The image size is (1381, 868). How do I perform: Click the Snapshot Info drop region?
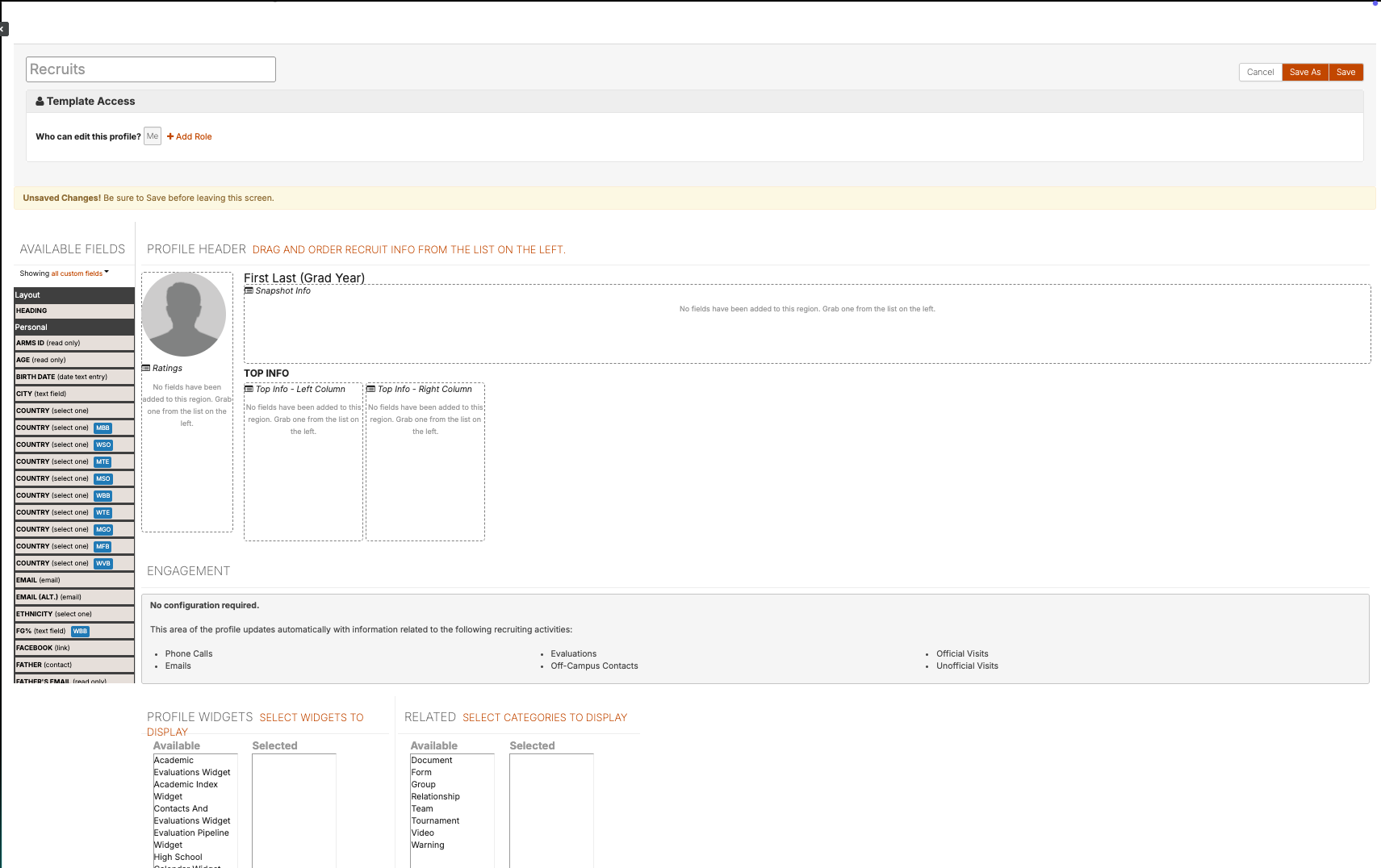coord(807,323)
